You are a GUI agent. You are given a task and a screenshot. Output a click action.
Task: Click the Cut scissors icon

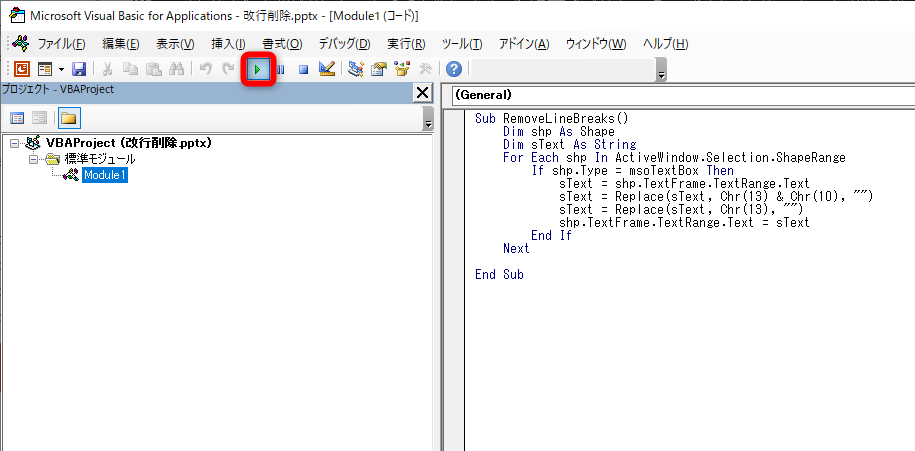(107, 69)
